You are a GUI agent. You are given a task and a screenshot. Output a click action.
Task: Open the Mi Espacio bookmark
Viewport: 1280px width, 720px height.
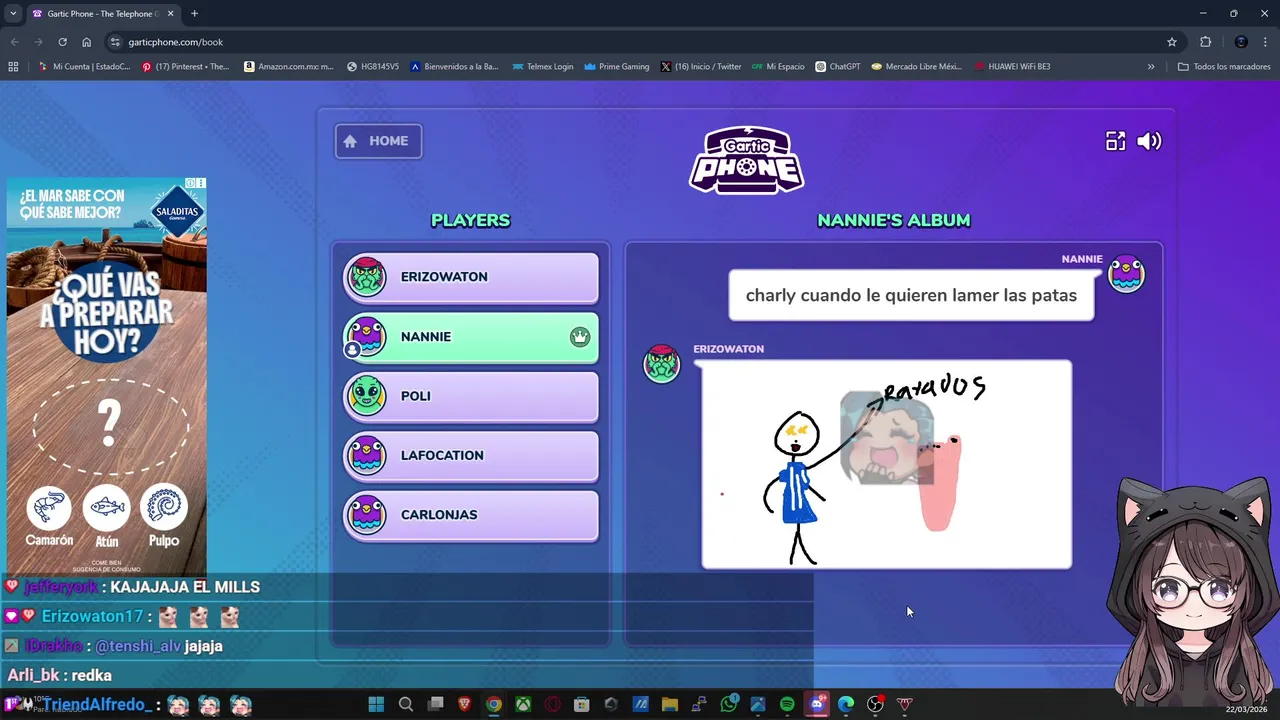tap(778, 67)
